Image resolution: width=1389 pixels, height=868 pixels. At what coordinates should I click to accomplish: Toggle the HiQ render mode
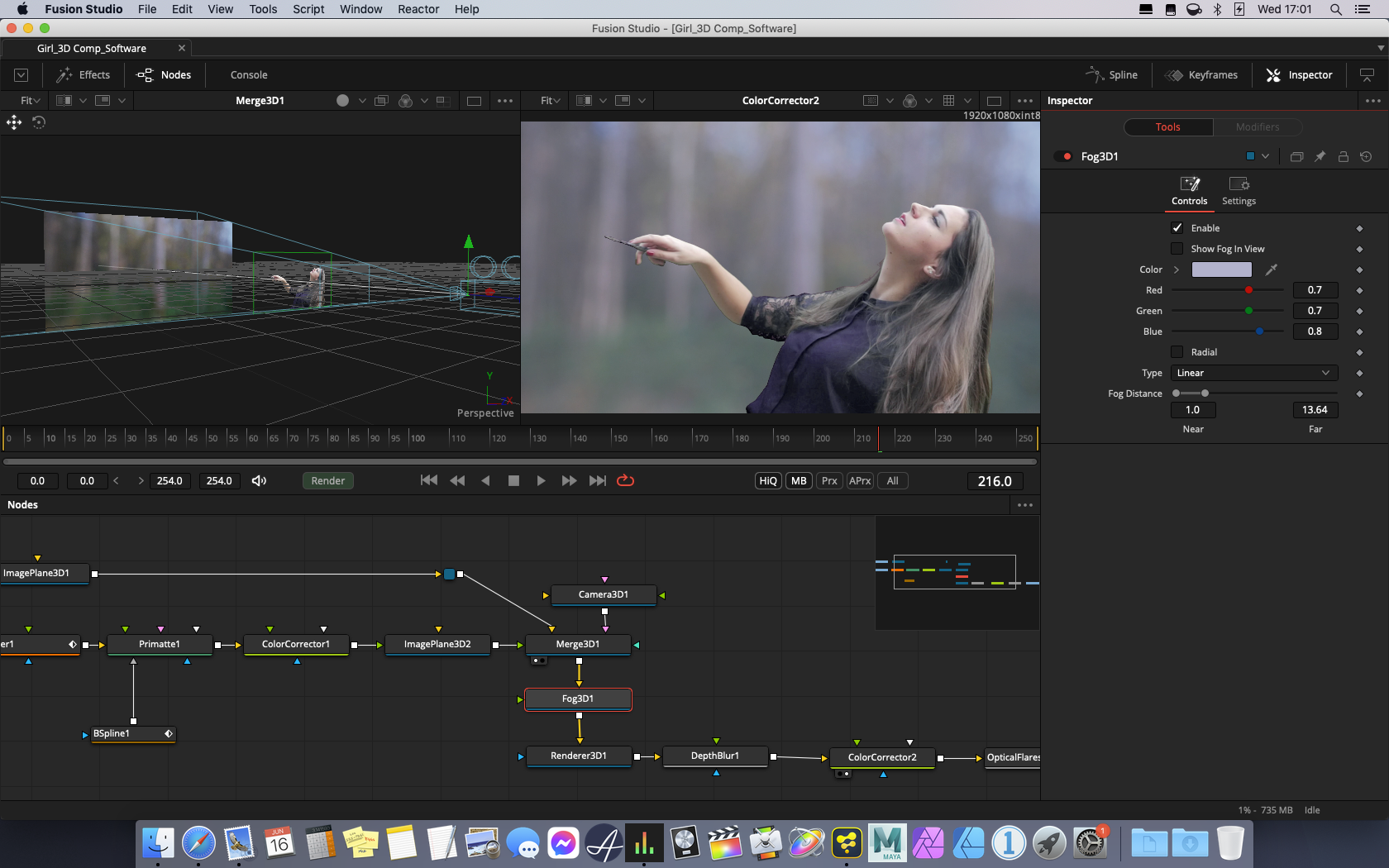tap(768, 481)
